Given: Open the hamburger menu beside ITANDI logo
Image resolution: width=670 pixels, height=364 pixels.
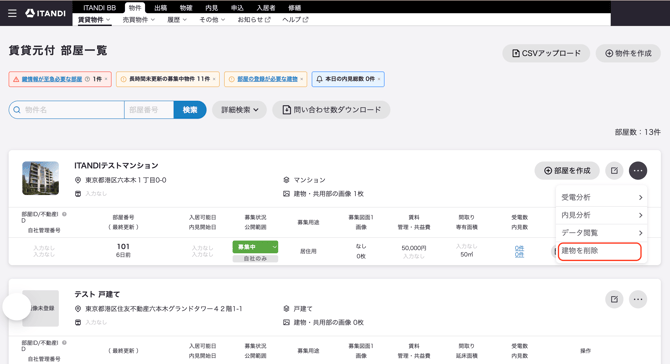Looking at the screenshot, I should 12,13.
